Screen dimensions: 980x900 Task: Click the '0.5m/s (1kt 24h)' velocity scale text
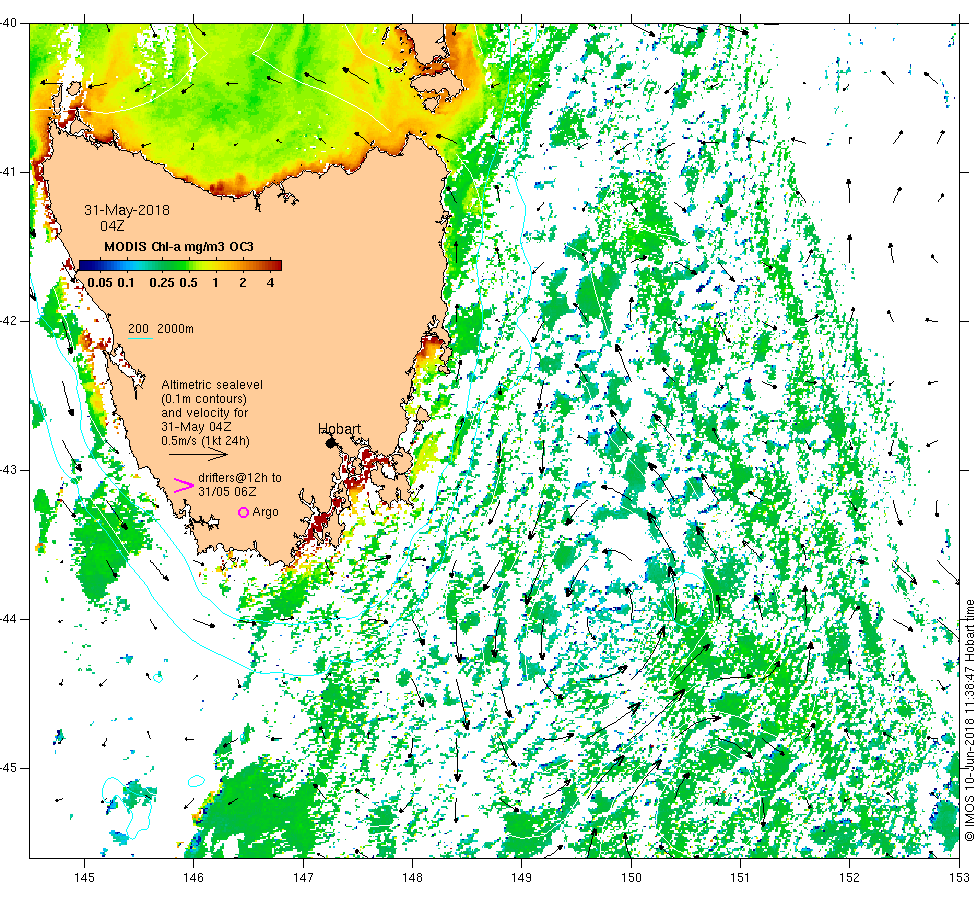pos(205,441)
